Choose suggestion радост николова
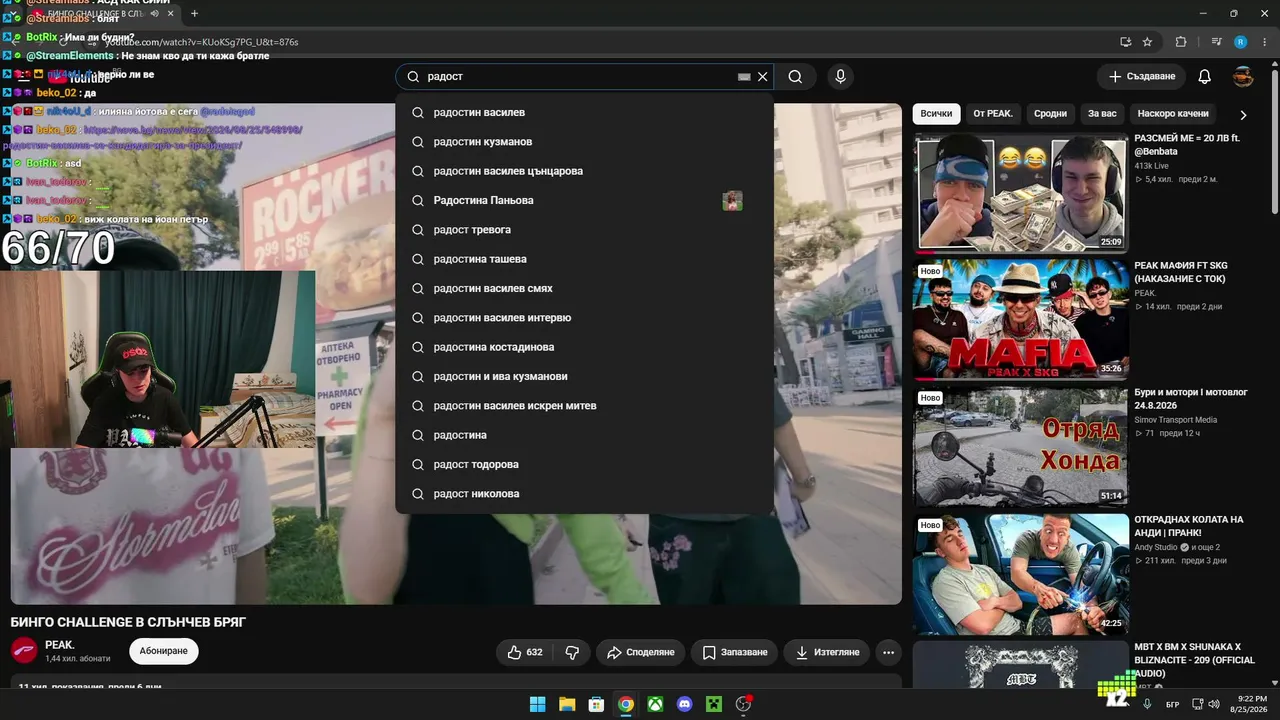Screen dimensions: 1280x720 tap(585, 494)
